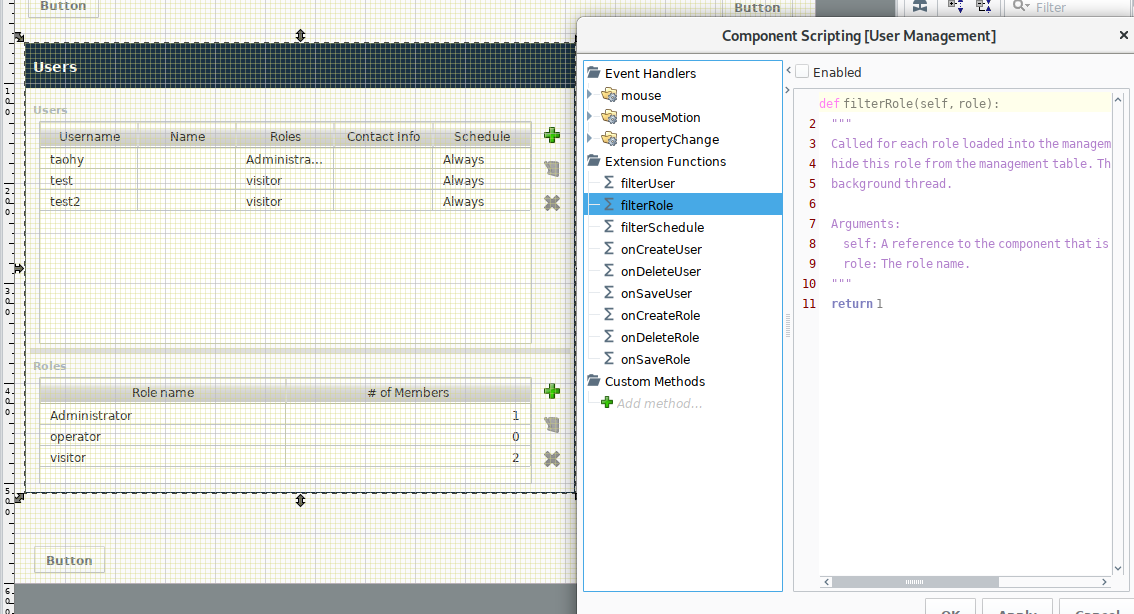Click the delete user X icon
The image size is (1134, 614).
click(551, 203)
